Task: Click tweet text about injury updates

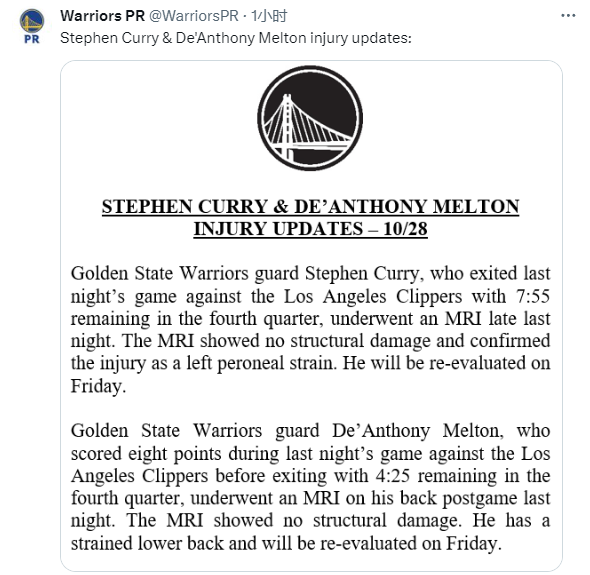Action: [236, 38]
